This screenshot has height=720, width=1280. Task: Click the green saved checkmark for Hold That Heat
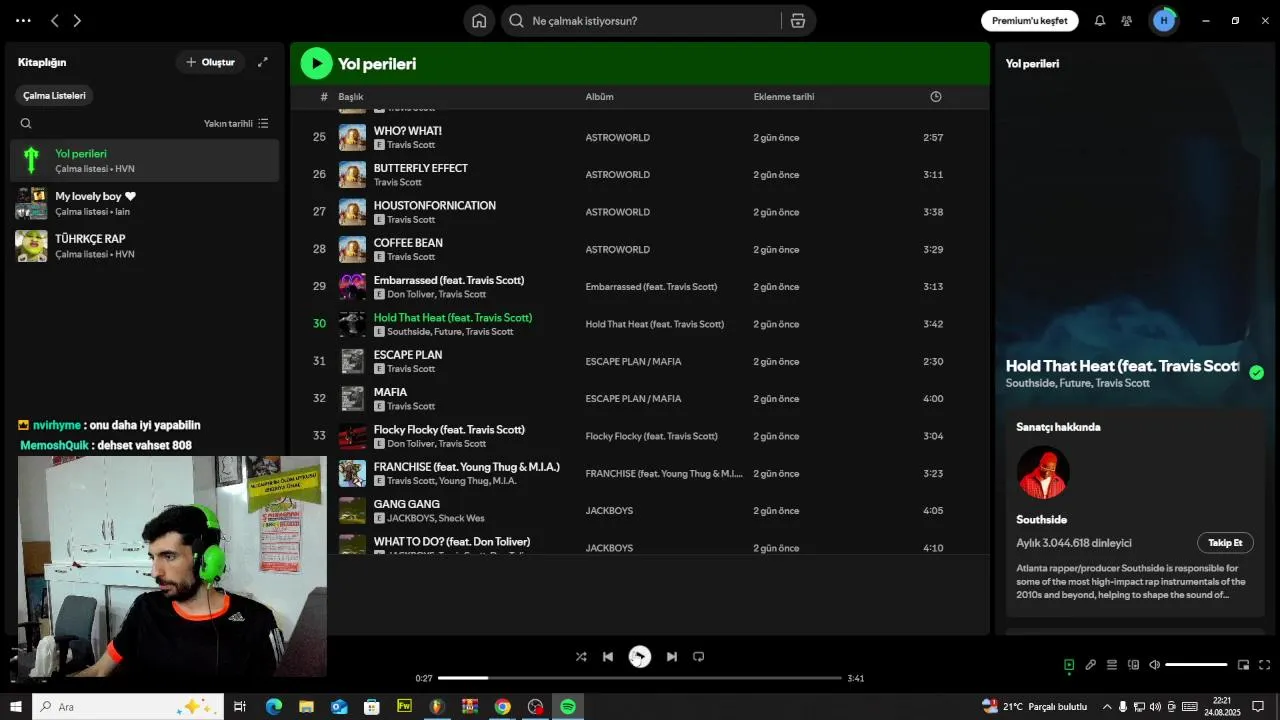1256,373
